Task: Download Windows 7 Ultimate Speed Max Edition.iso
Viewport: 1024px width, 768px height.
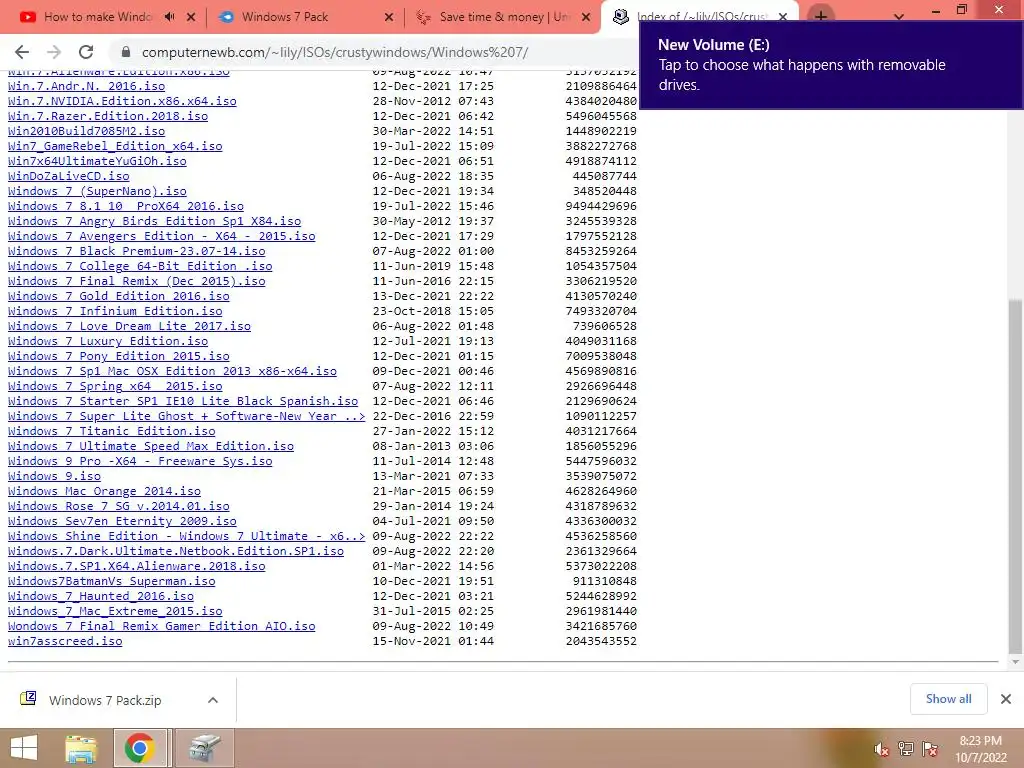Action: 151,447
